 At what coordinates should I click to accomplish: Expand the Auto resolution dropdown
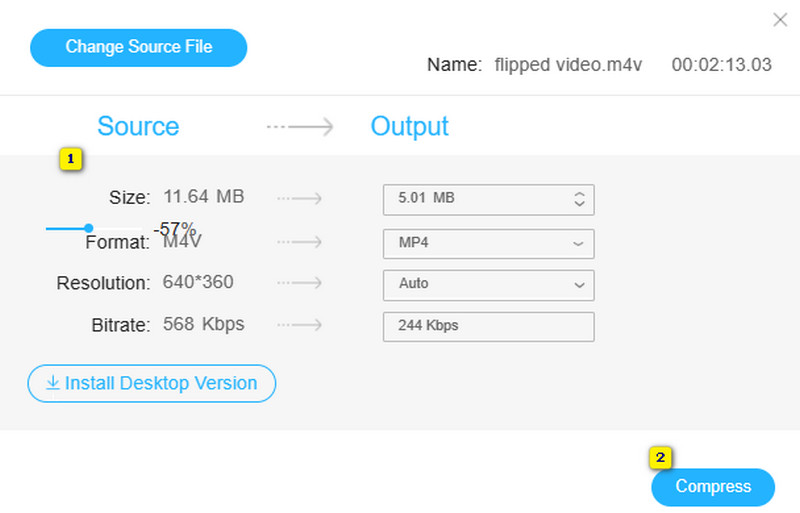pos(488,284)
